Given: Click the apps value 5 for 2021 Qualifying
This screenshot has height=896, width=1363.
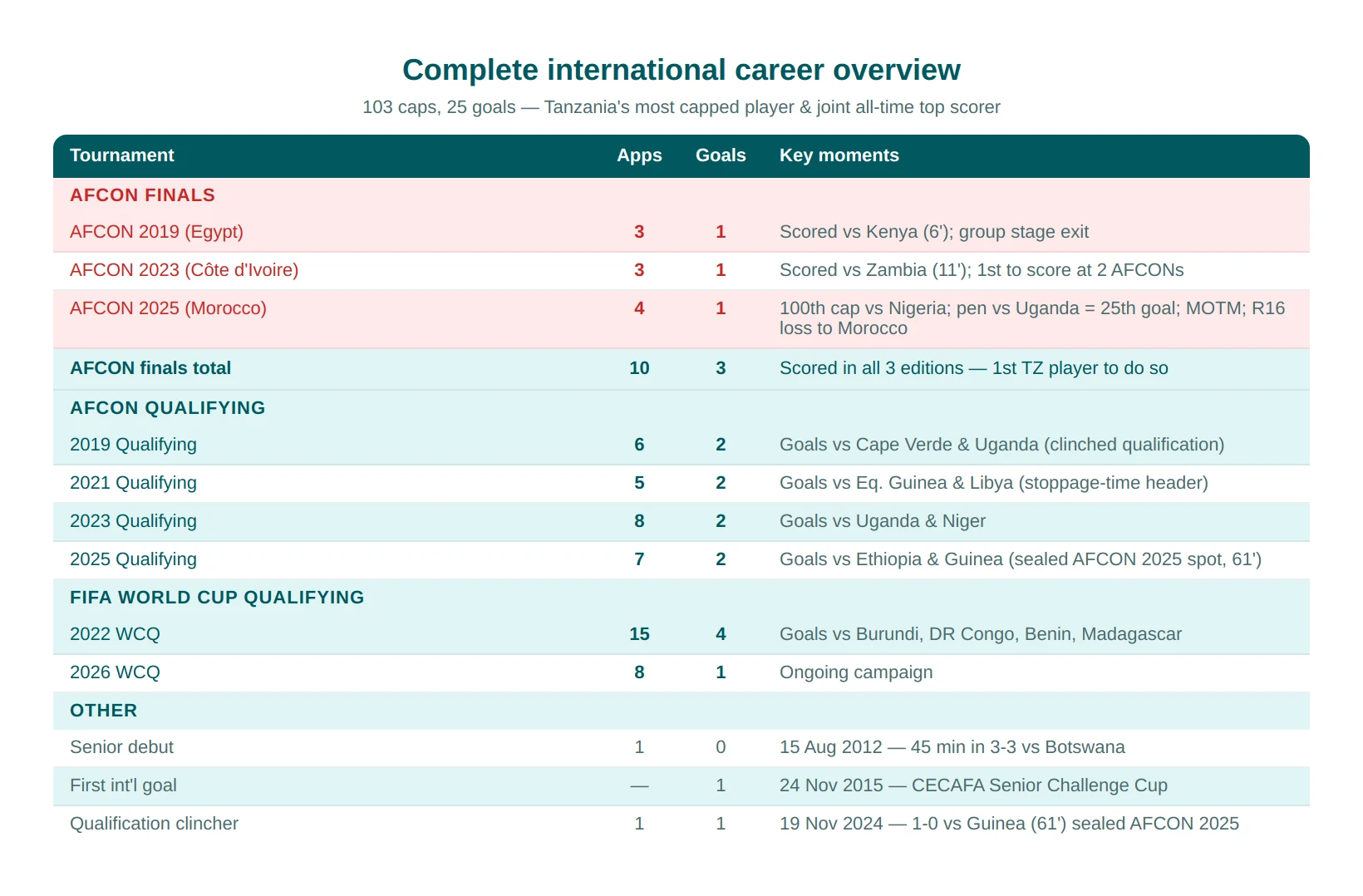Looking at the screenshot, I should tap(639, 483).
